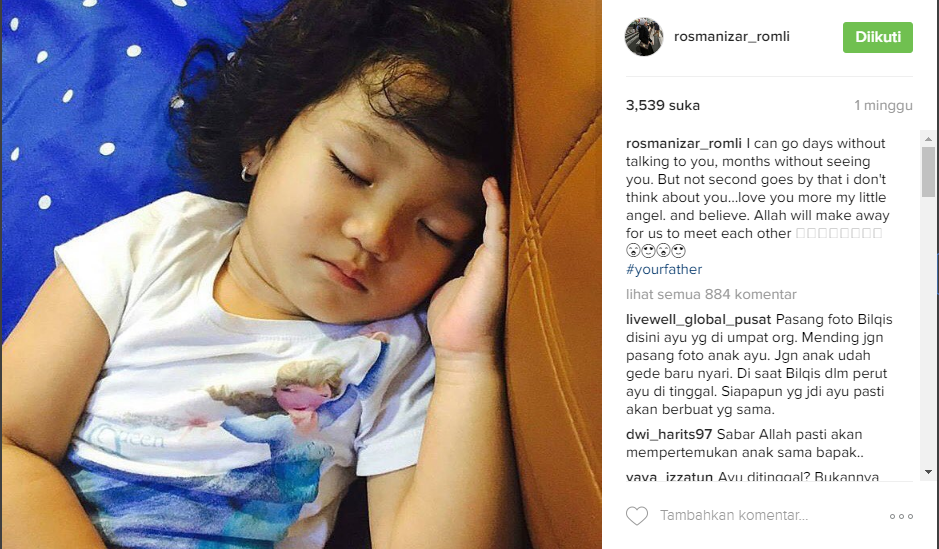
Task: Open rosmanizar_romli profile avatar picture
Action: pyautogui.click(x=644, y=37)
